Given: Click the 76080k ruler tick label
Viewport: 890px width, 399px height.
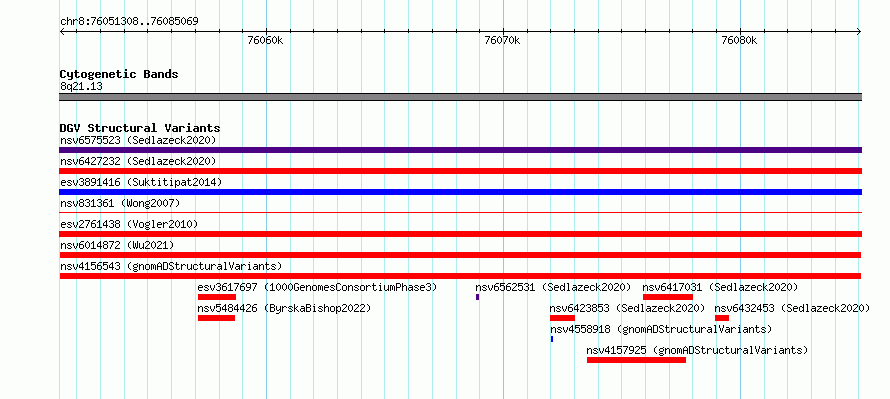Looking at the screenshot, I should click(739, 40).
